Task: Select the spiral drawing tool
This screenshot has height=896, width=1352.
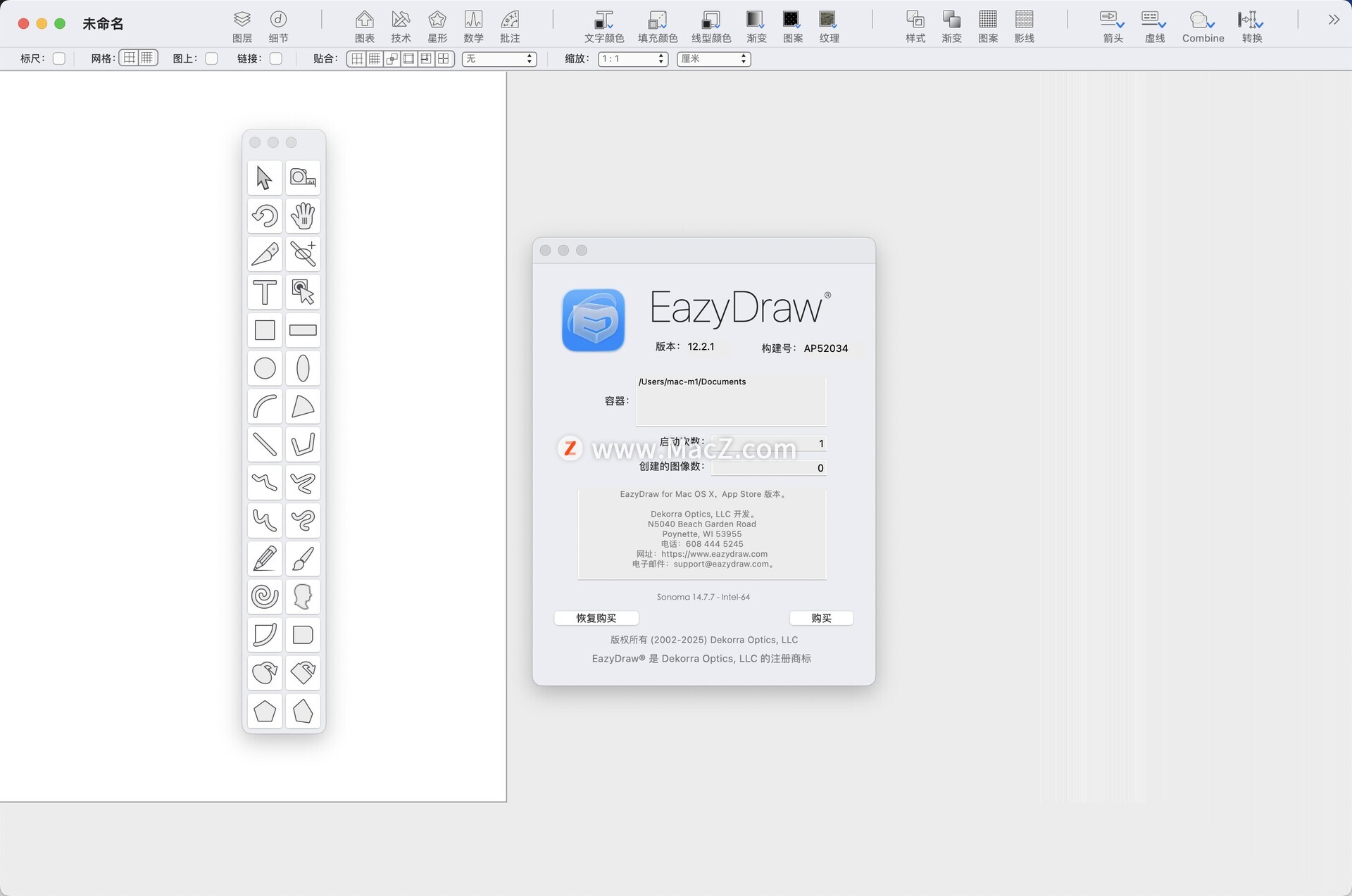Action: tap(265, 596)
